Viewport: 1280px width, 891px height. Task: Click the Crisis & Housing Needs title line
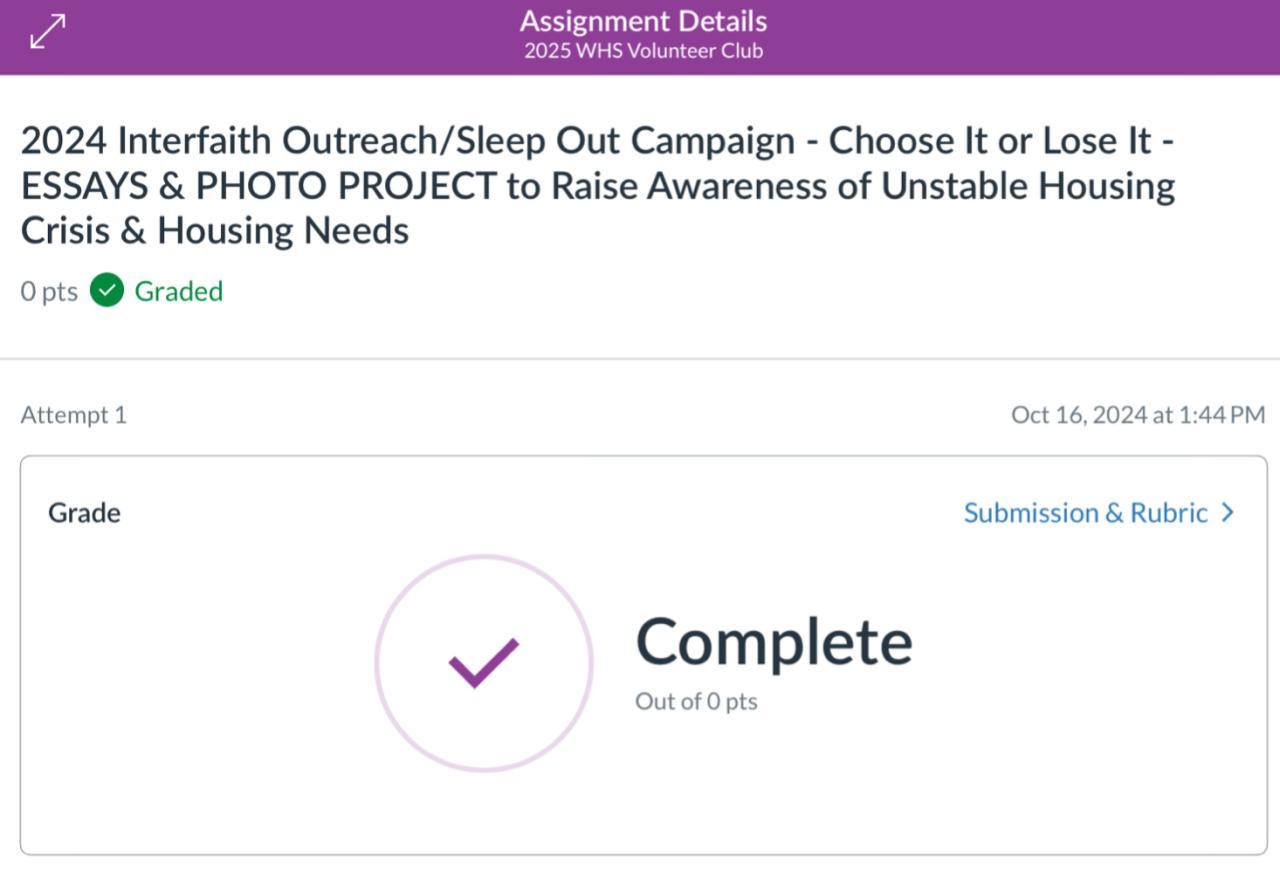click(x=215, y=231)
